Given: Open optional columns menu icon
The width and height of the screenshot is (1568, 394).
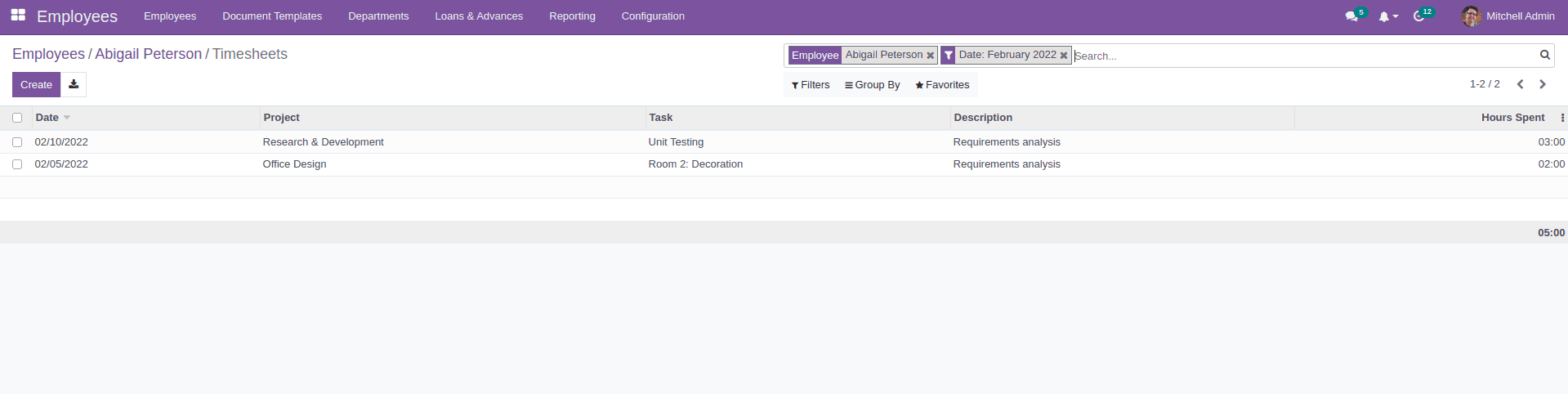Looking at the screenshot, I should [1562, 118].
